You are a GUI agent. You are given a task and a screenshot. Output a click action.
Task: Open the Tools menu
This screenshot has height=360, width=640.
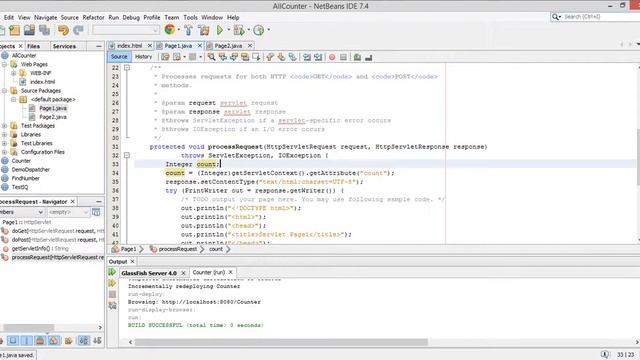190,18
